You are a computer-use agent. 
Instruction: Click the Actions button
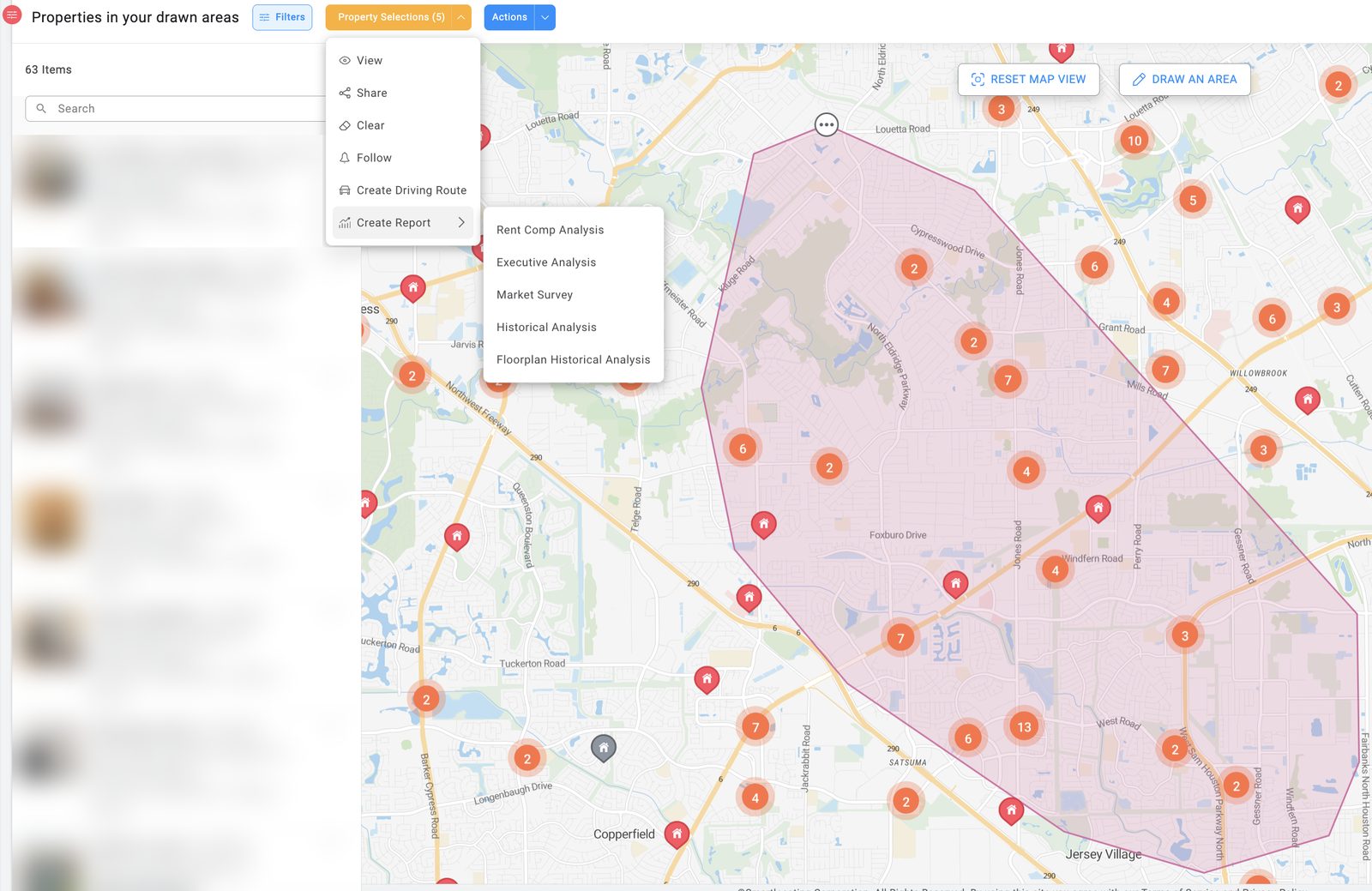pos(509,17)
